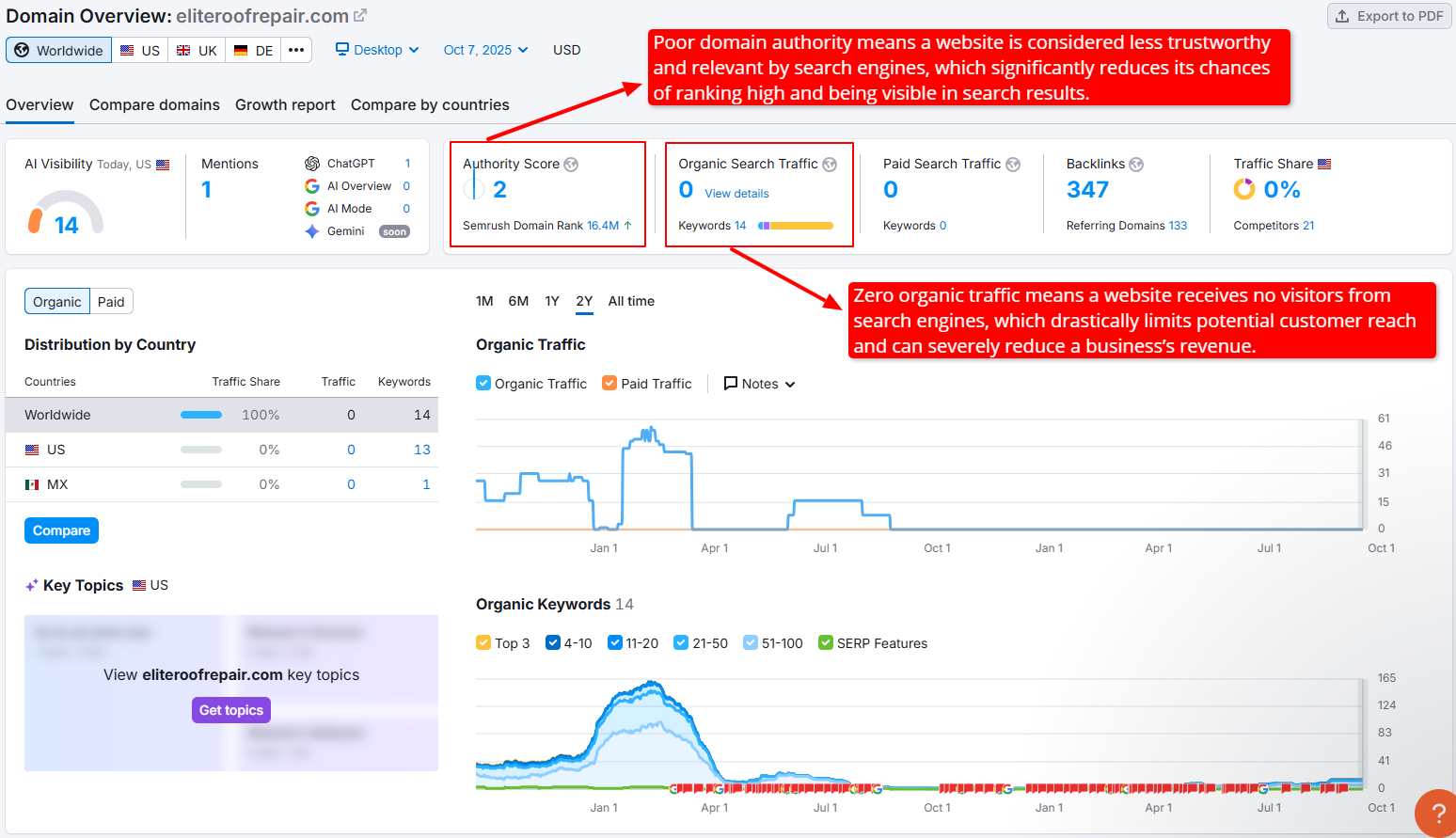Open the US keywords count 13
1456x838 pixels.
[x=422, y=450]
